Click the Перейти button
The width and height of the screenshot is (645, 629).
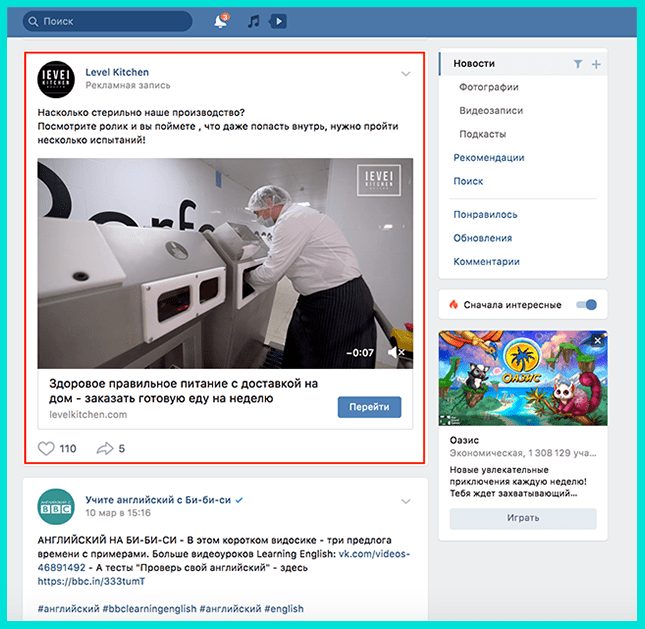tap(369, 407)
